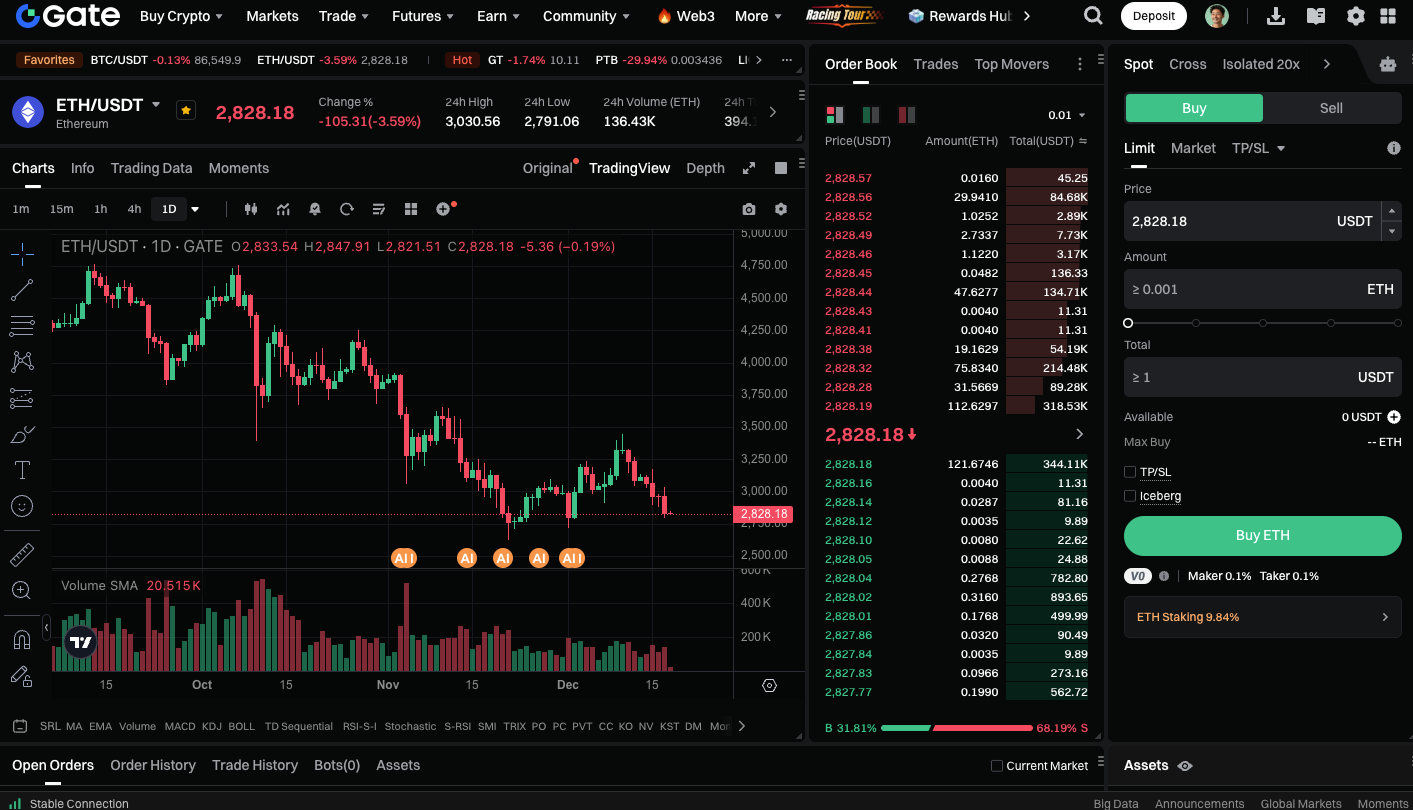The height and width of the screenshot is (810, 1413).
Task: Toggle ETH/USDT favorite star
Action: [x=185, y=110]
